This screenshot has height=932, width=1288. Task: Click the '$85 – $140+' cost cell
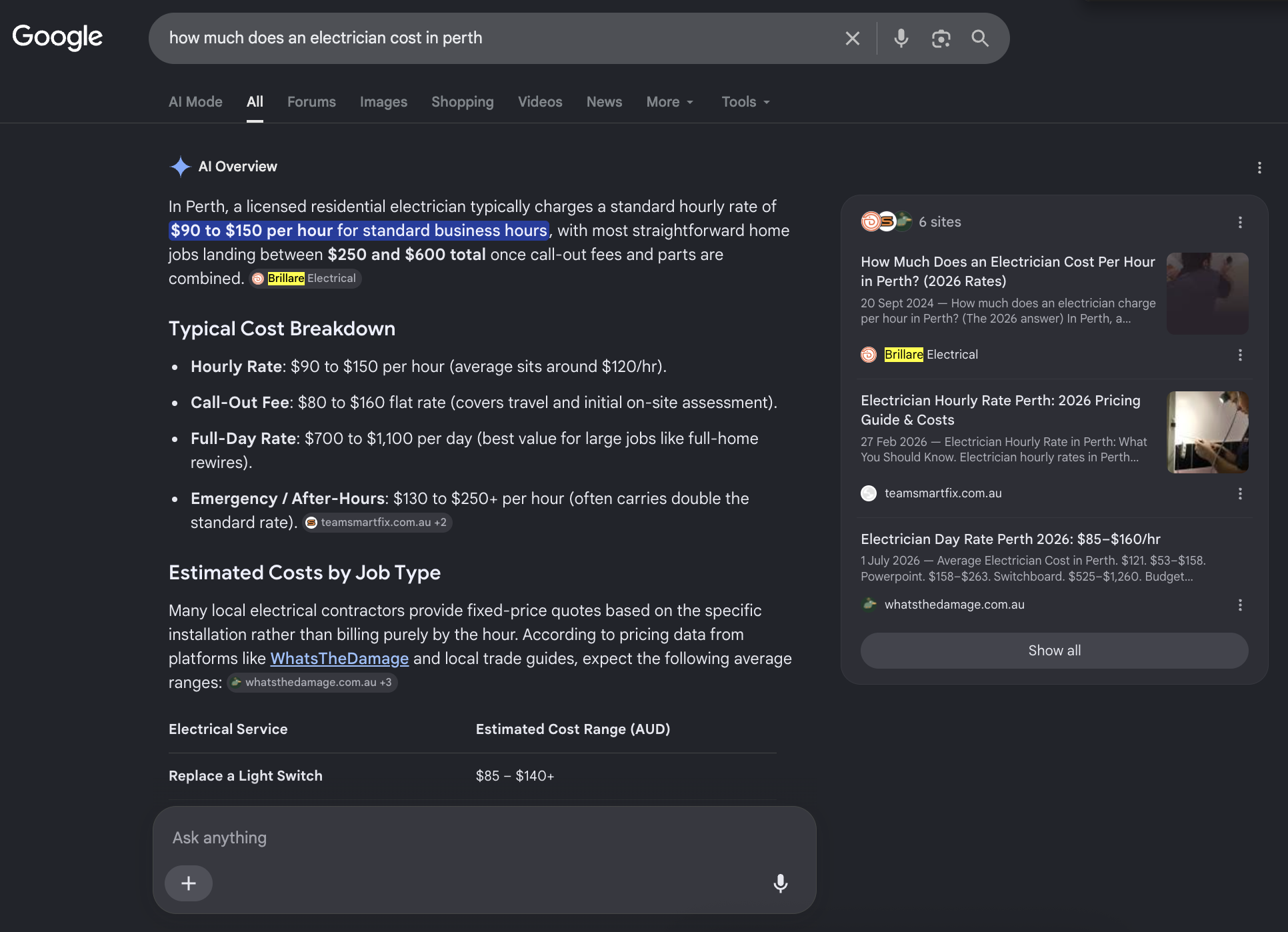(515, 776)
